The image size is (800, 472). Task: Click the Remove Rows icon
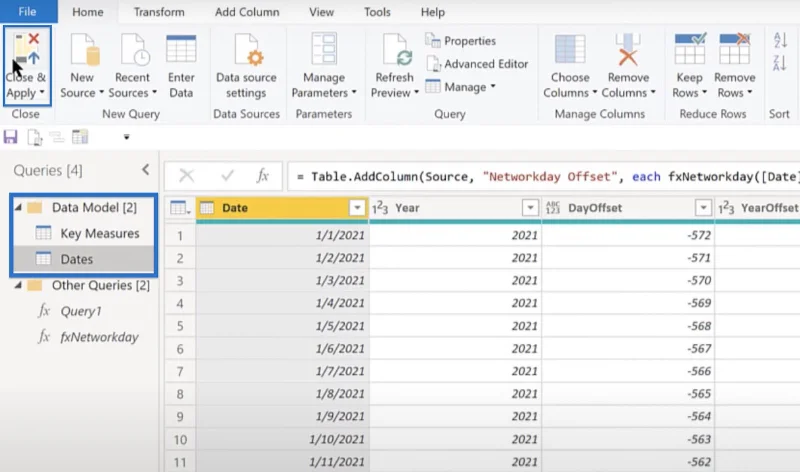(734, 48)
